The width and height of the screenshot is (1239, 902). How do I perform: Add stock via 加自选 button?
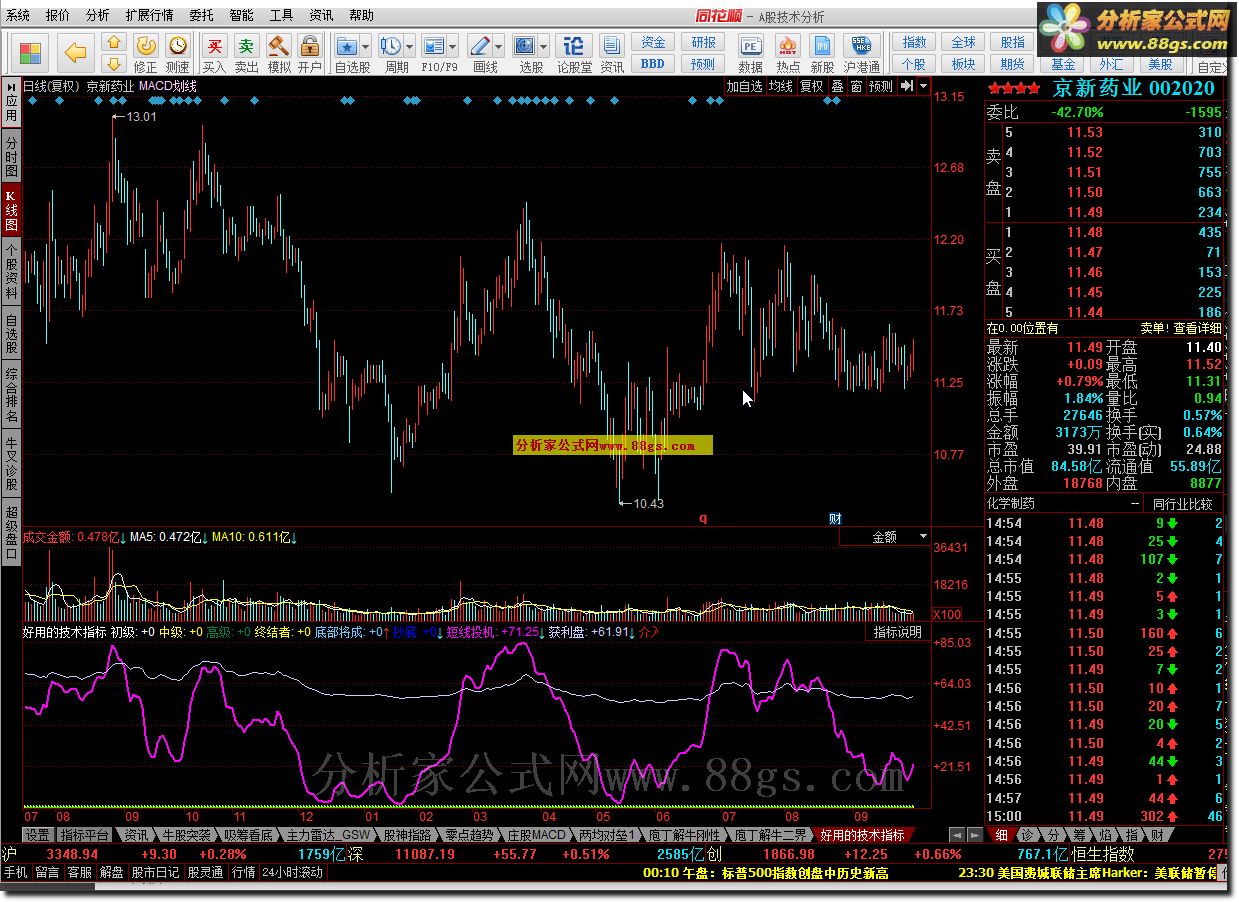point(744,86)
